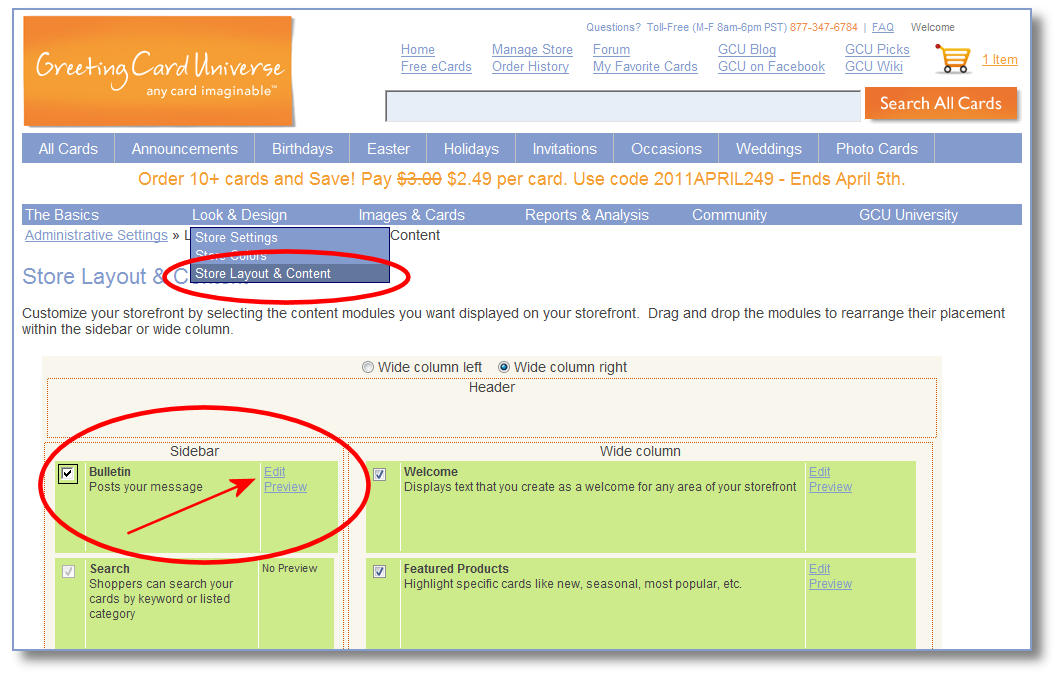
Task: Choose Store Settings from dropdown
Action: pyautogui.click(x=290, y=237)
